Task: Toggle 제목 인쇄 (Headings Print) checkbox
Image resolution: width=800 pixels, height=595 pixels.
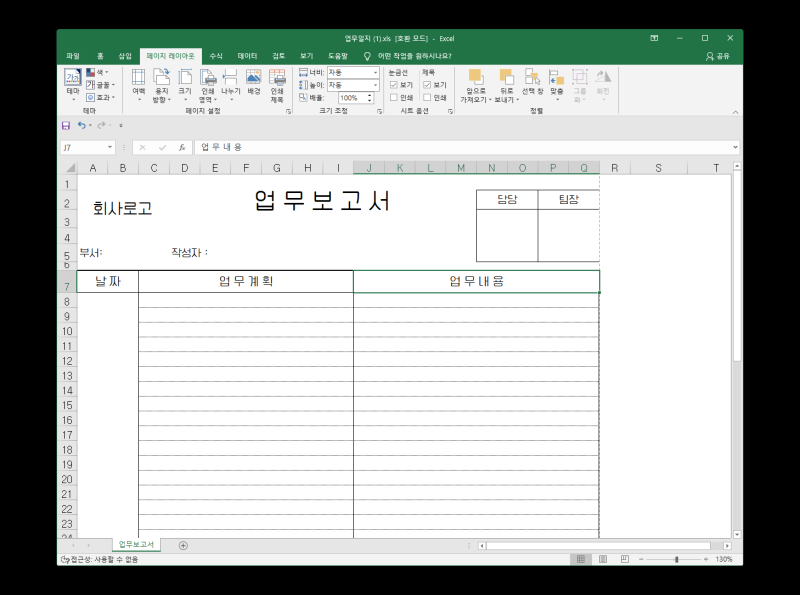Action: 427,97
